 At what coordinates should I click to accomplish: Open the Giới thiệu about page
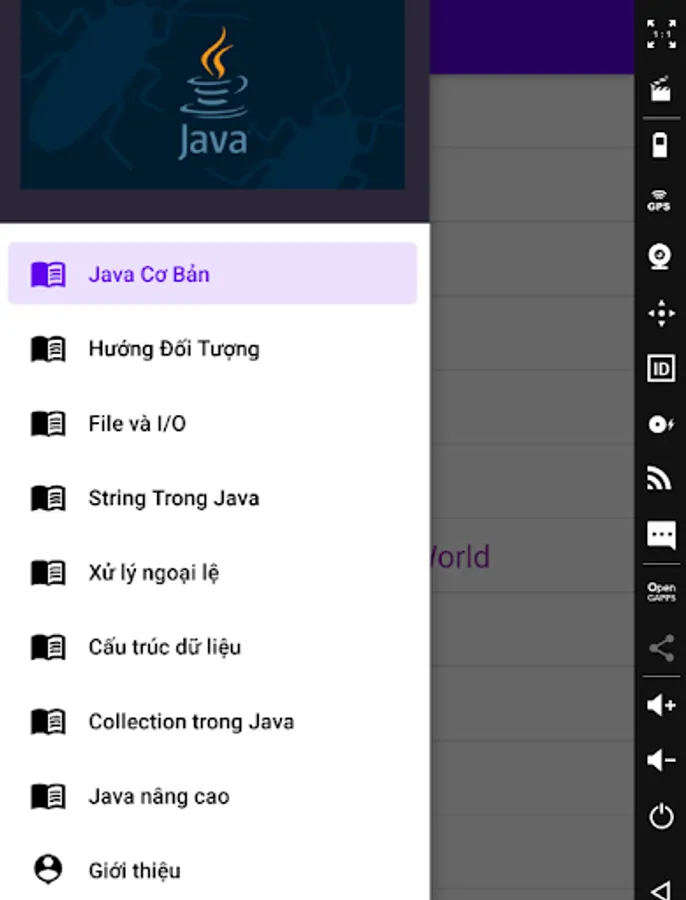click(x=212, y=871)
